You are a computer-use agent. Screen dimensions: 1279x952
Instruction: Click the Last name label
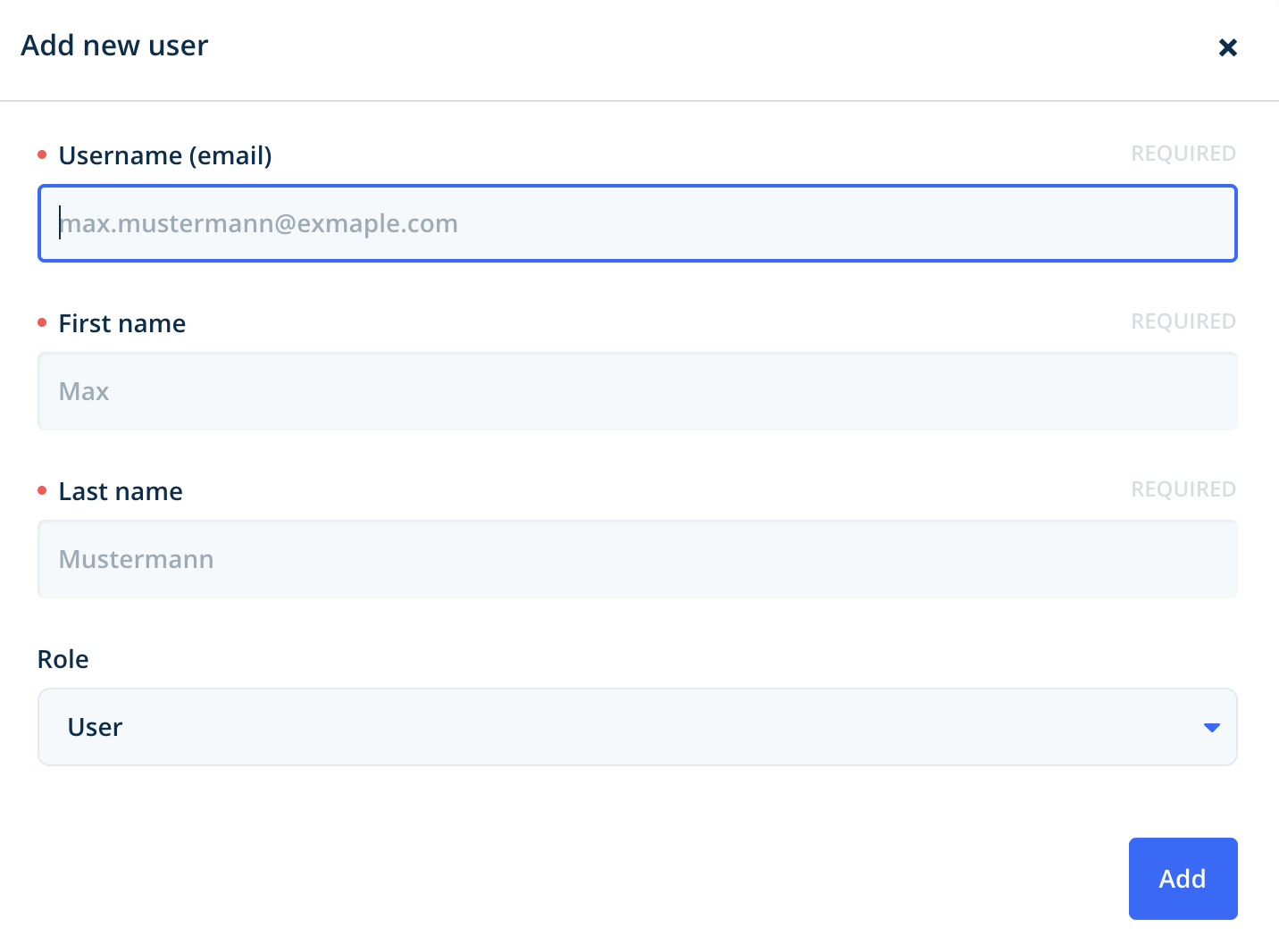tap(121, 491)
